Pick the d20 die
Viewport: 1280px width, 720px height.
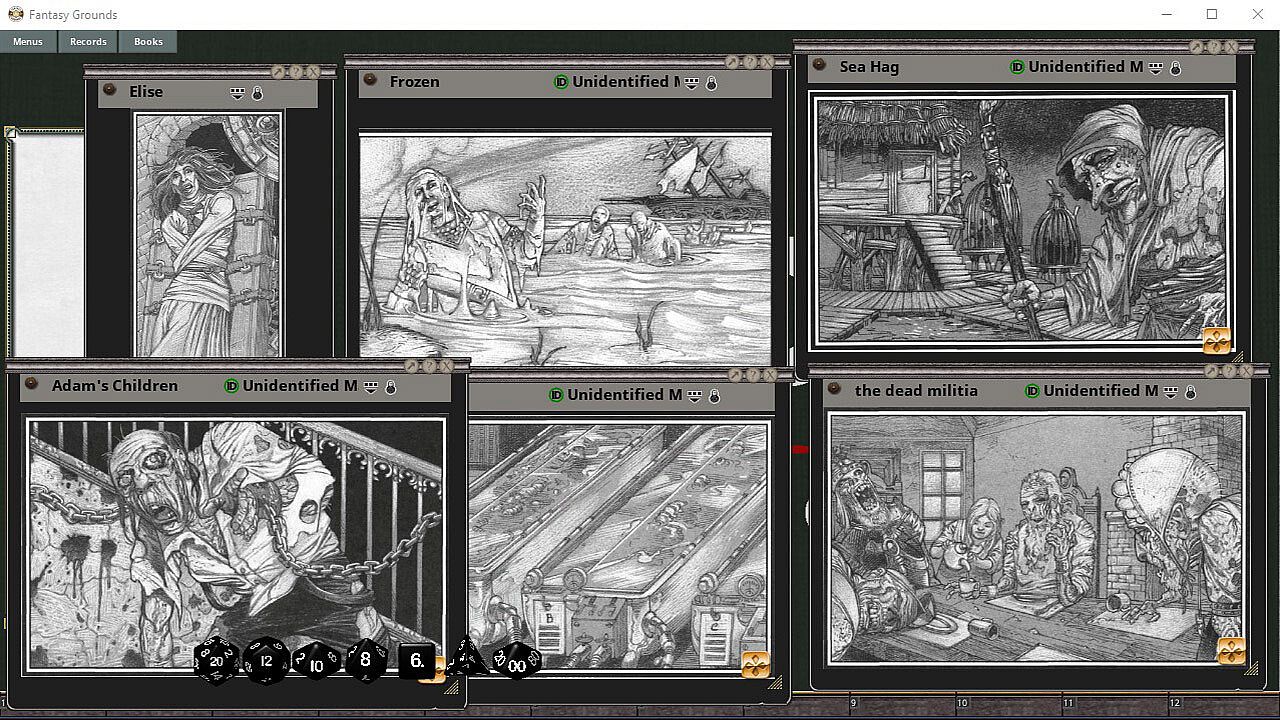[216, 660]
